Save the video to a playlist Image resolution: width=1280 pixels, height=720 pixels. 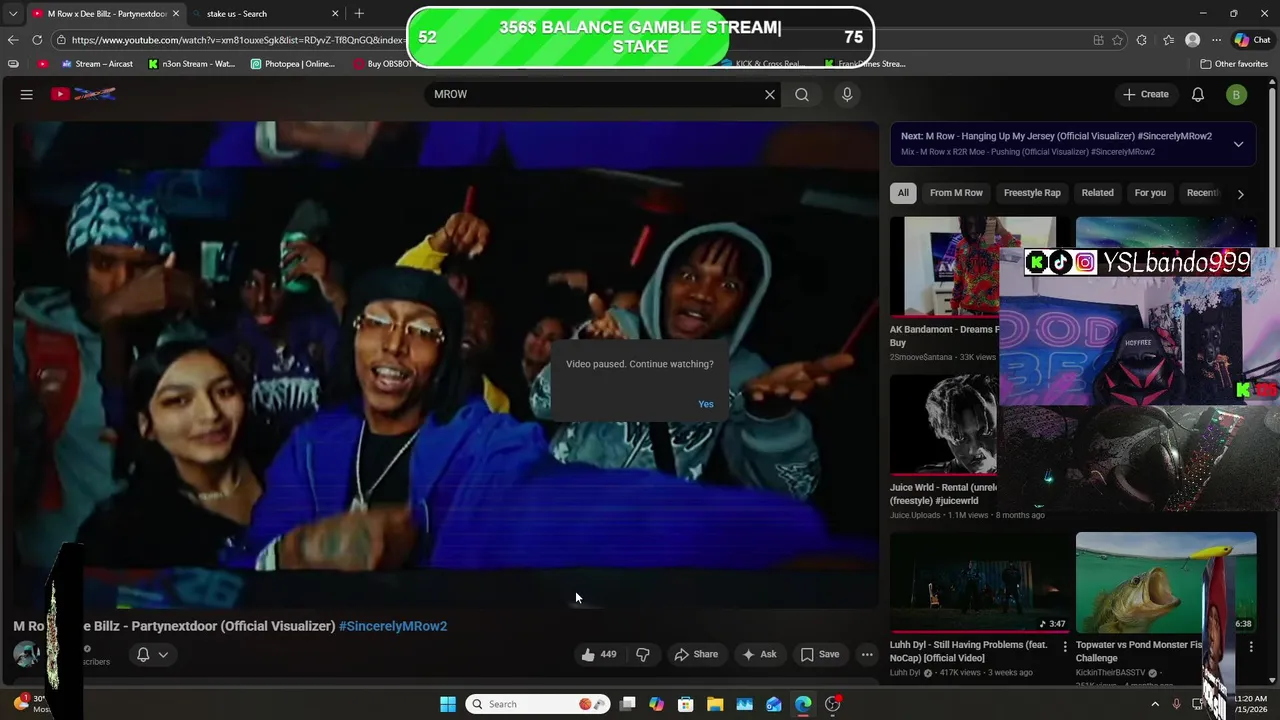click(x=820, y=654)
